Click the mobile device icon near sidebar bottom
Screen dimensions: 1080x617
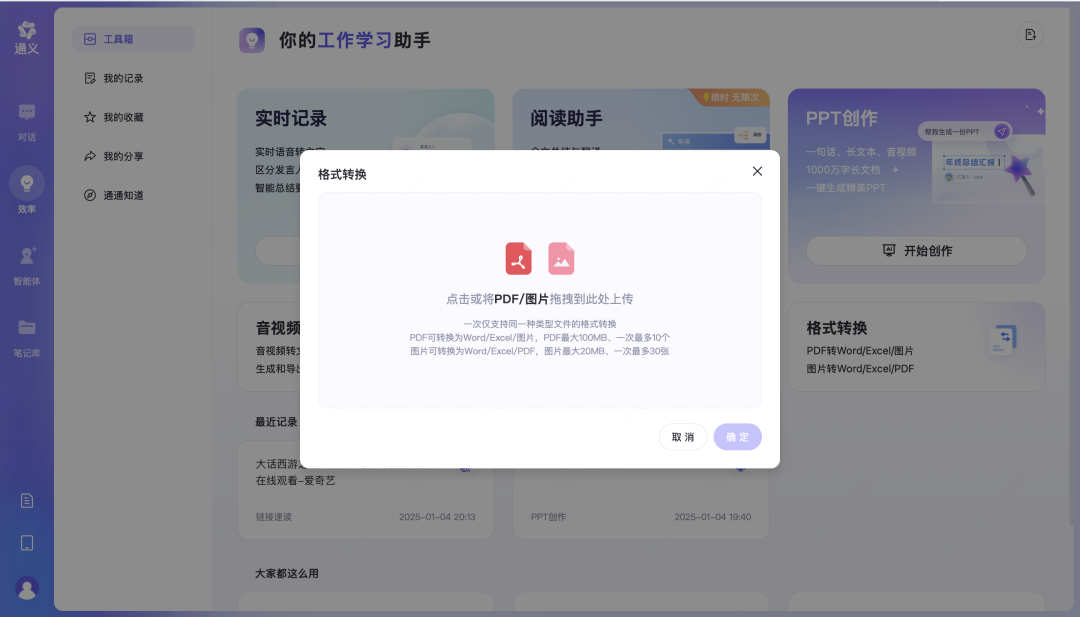click(x=27, y=543)
